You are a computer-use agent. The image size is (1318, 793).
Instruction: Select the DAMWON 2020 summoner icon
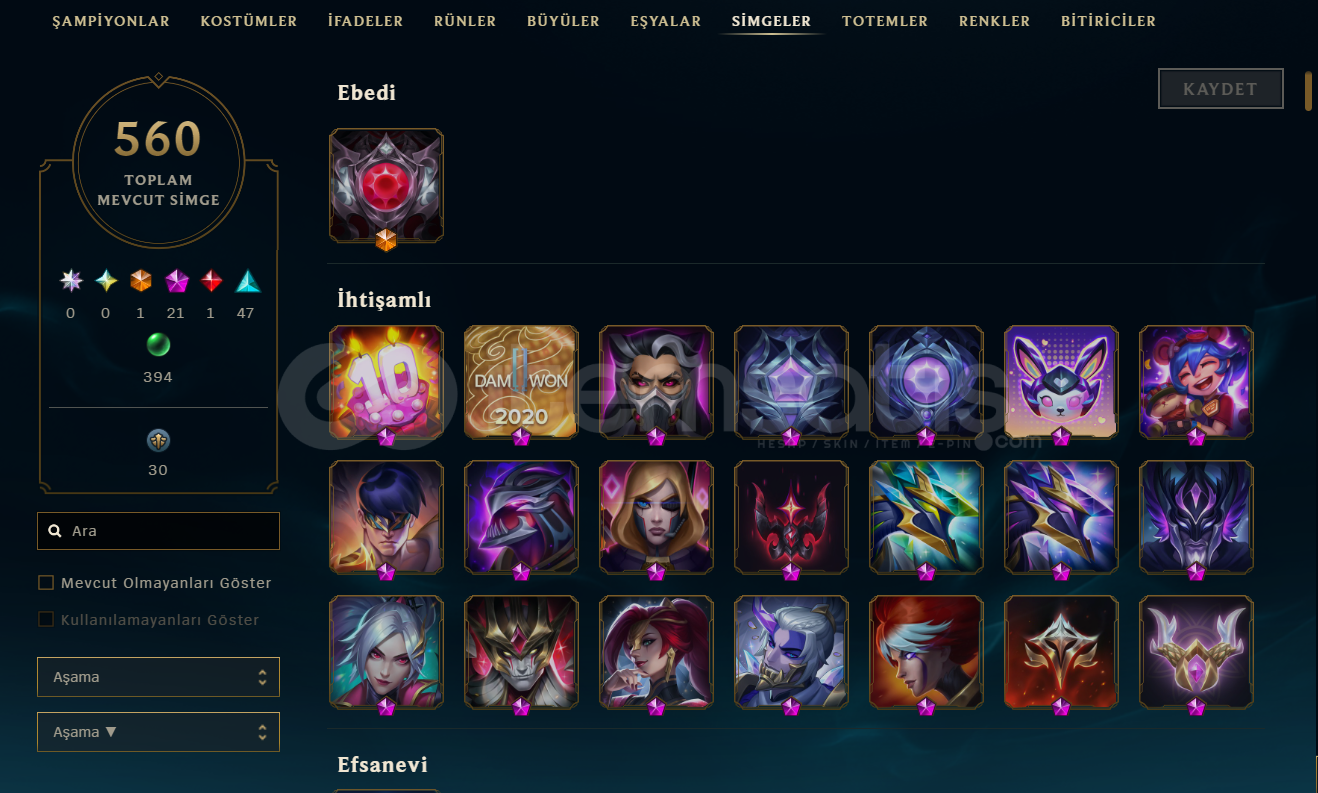521,382
